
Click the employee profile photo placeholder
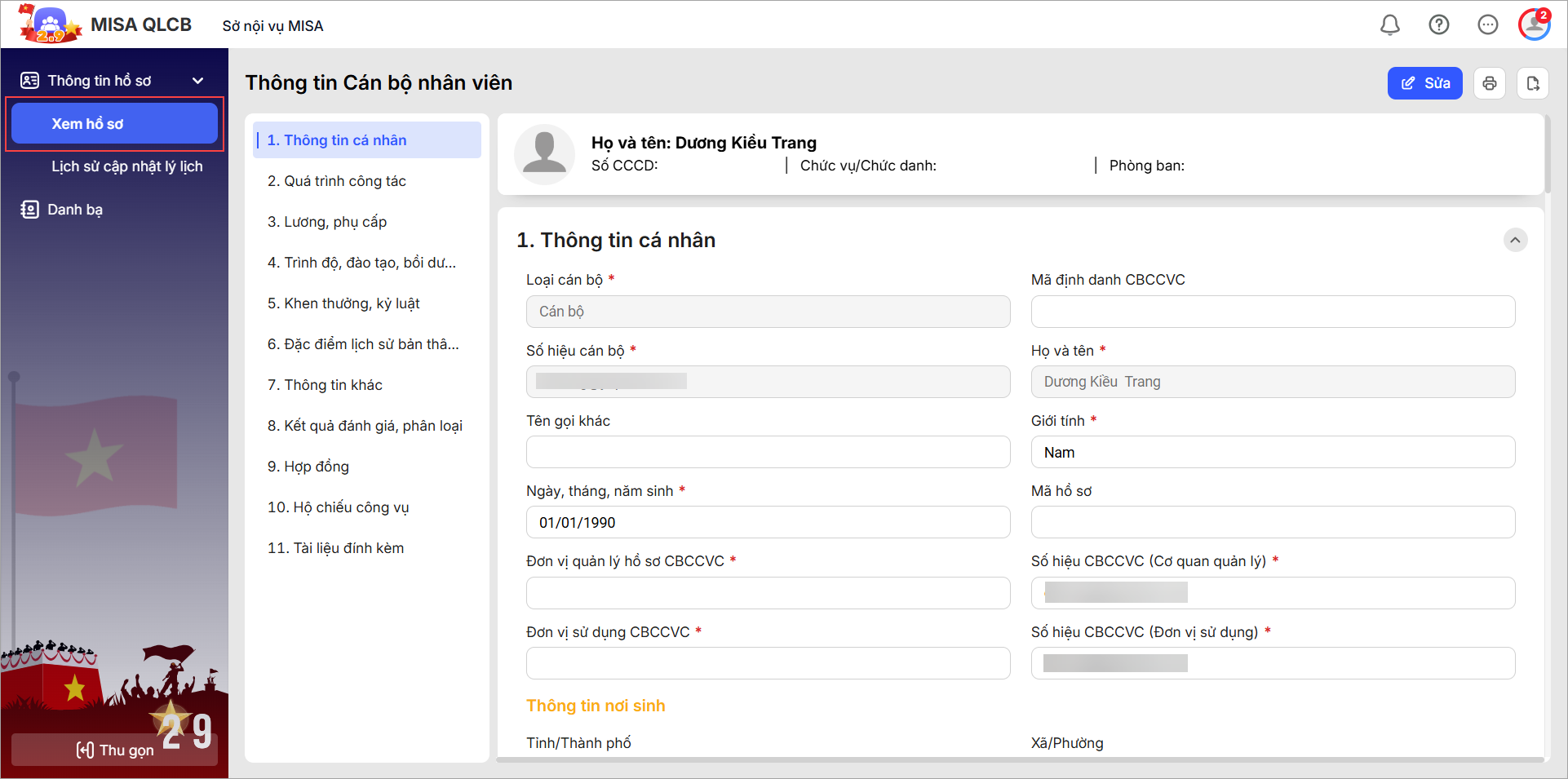click(544, 153)
